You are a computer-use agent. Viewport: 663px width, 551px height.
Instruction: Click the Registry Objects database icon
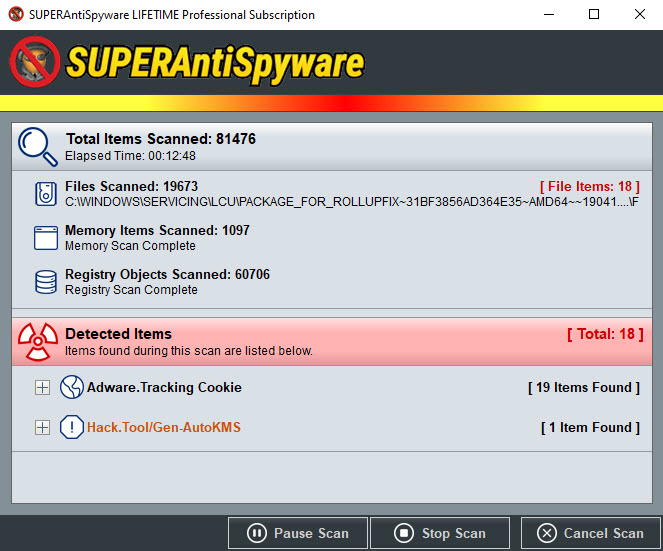(x=46, y=282)
